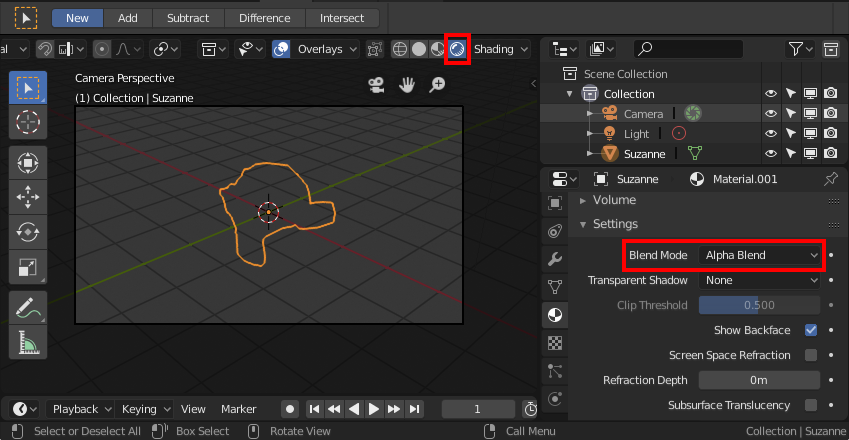This screenshot has height=440, width=849.
Task: Select the New selection mode
Action: tap(77, 18)
